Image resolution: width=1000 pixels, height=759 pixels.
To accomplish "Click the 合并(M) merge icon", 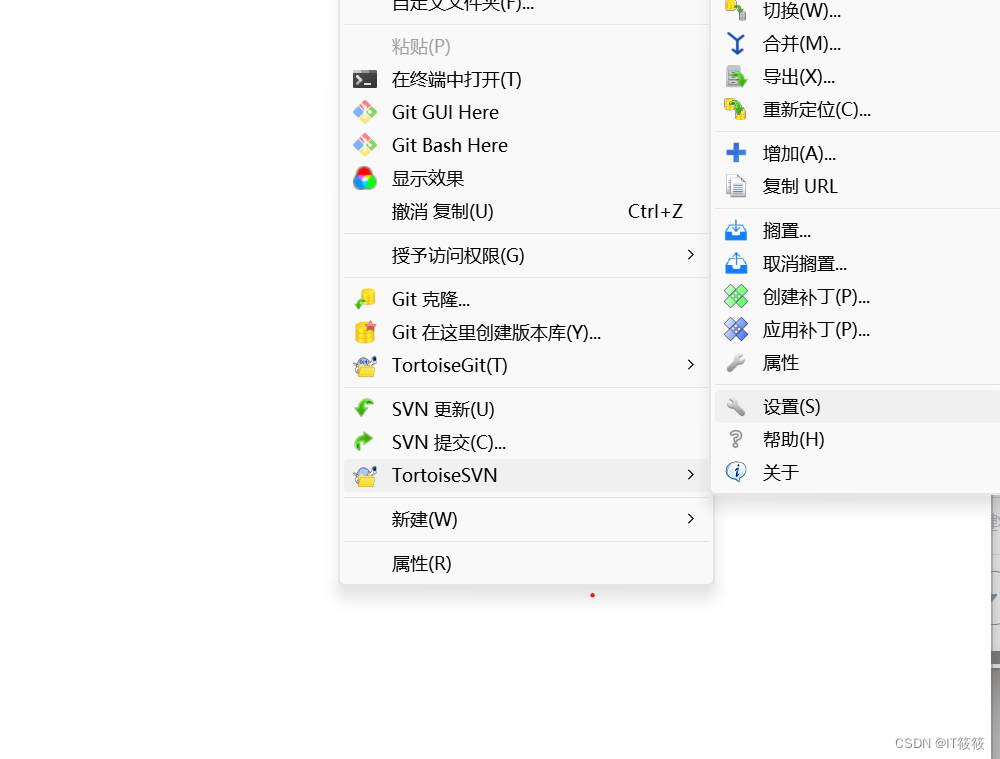I will [x=736, y=44].
